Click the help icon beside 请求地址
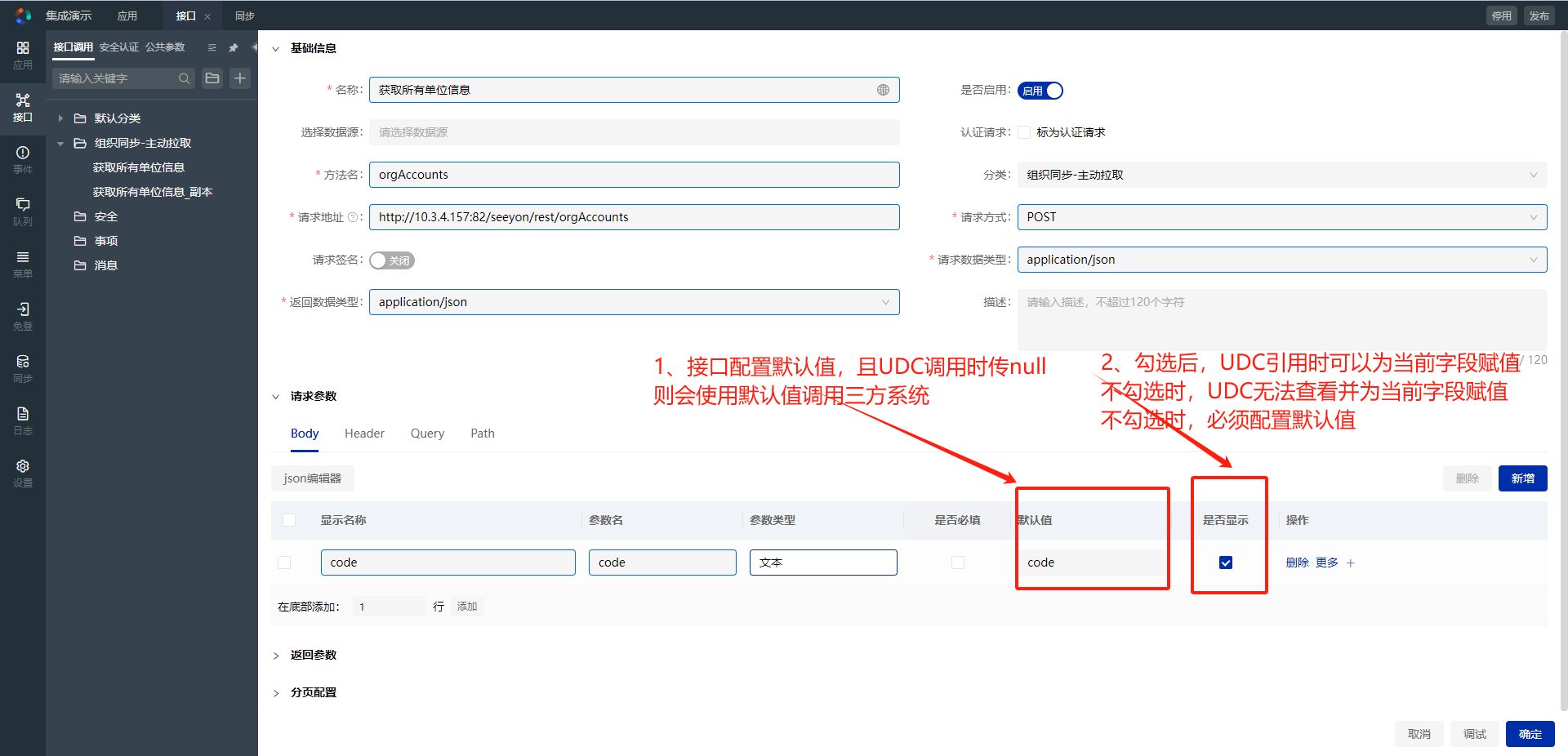The height and width of the screenshot is (756, 1568). (x=353, y=217)
